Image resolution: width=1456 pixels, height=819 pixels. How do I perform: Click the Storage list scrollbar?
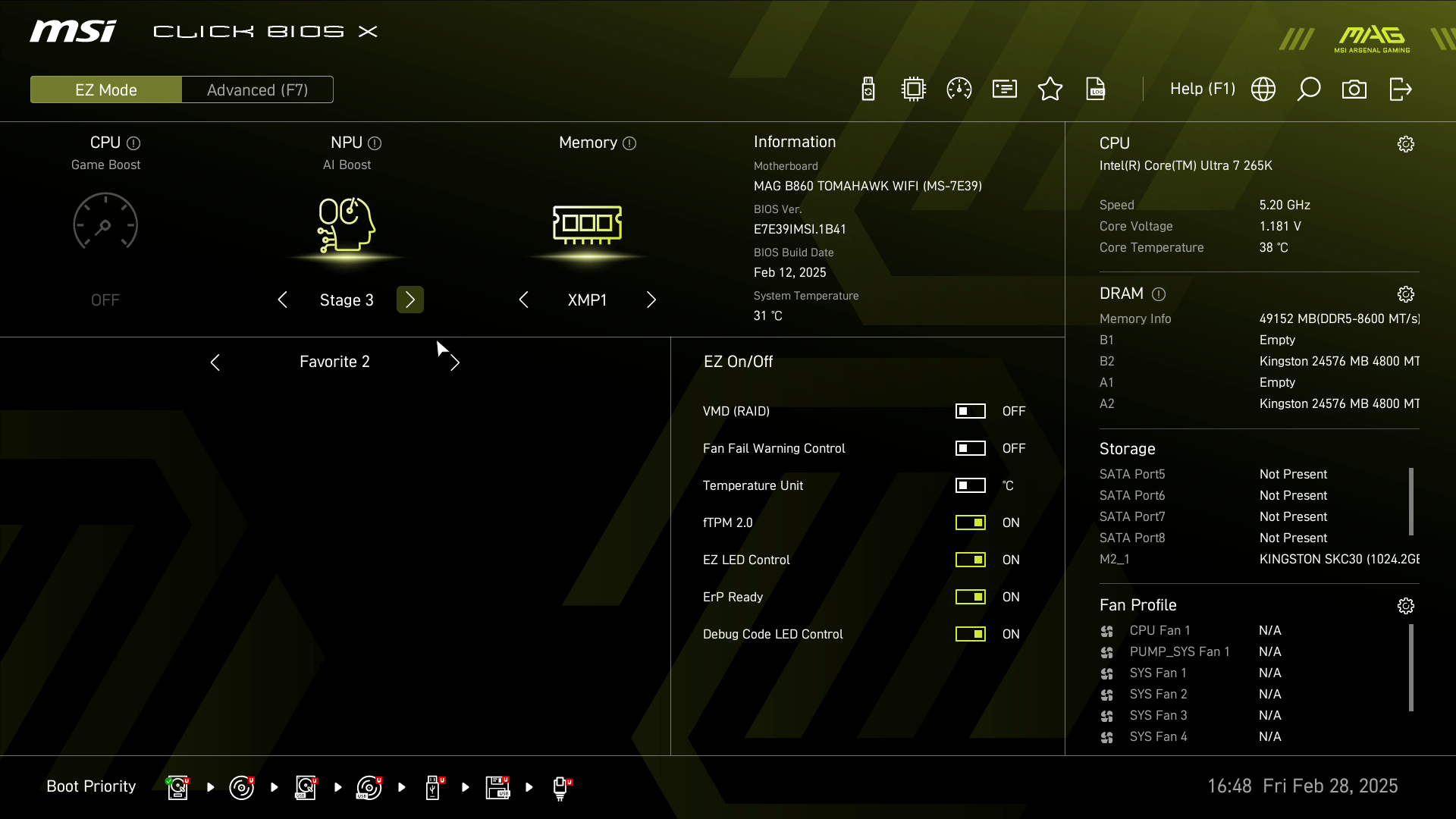[1410, 500]
